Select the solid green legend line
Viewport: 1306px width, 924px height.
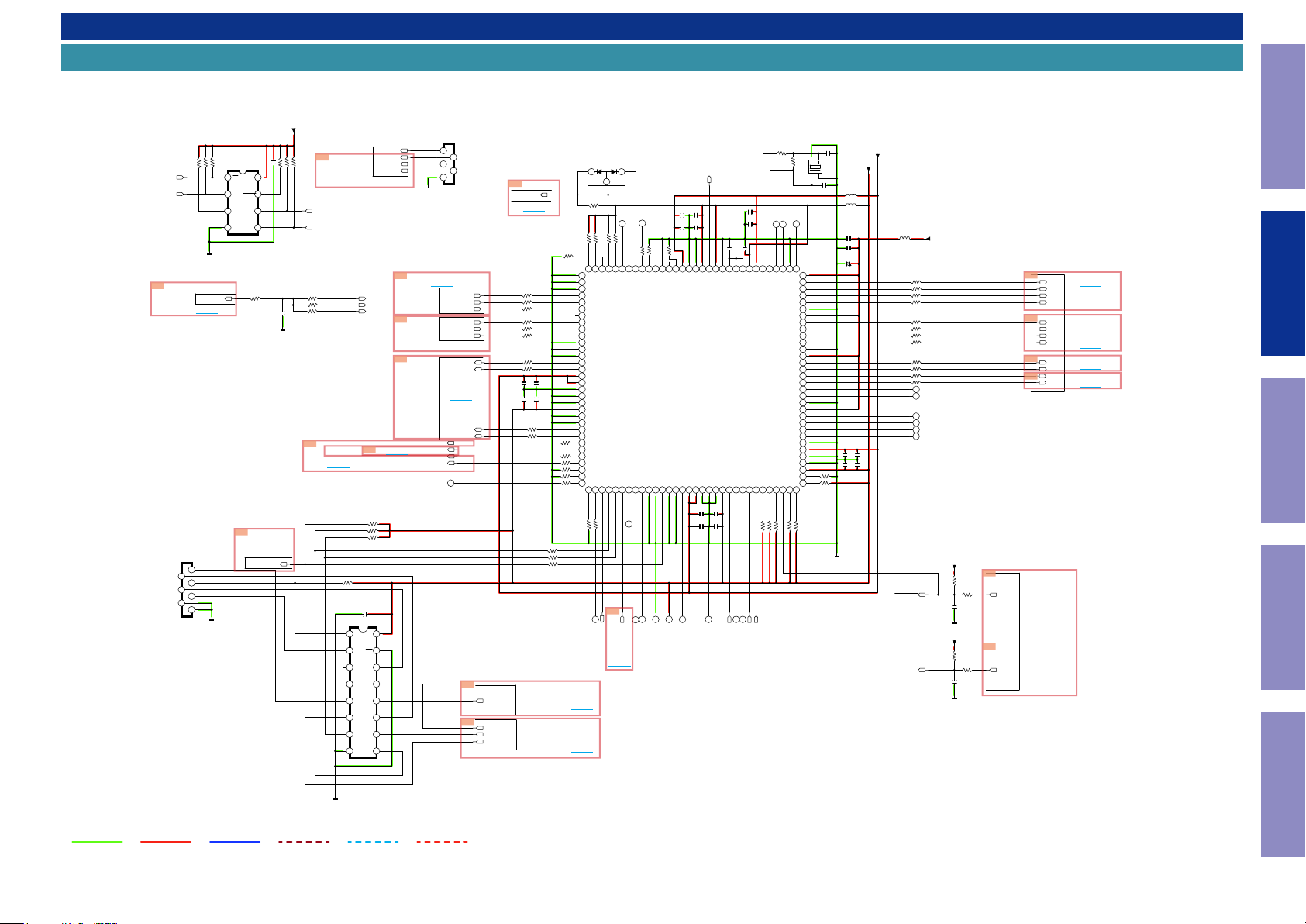97,841
